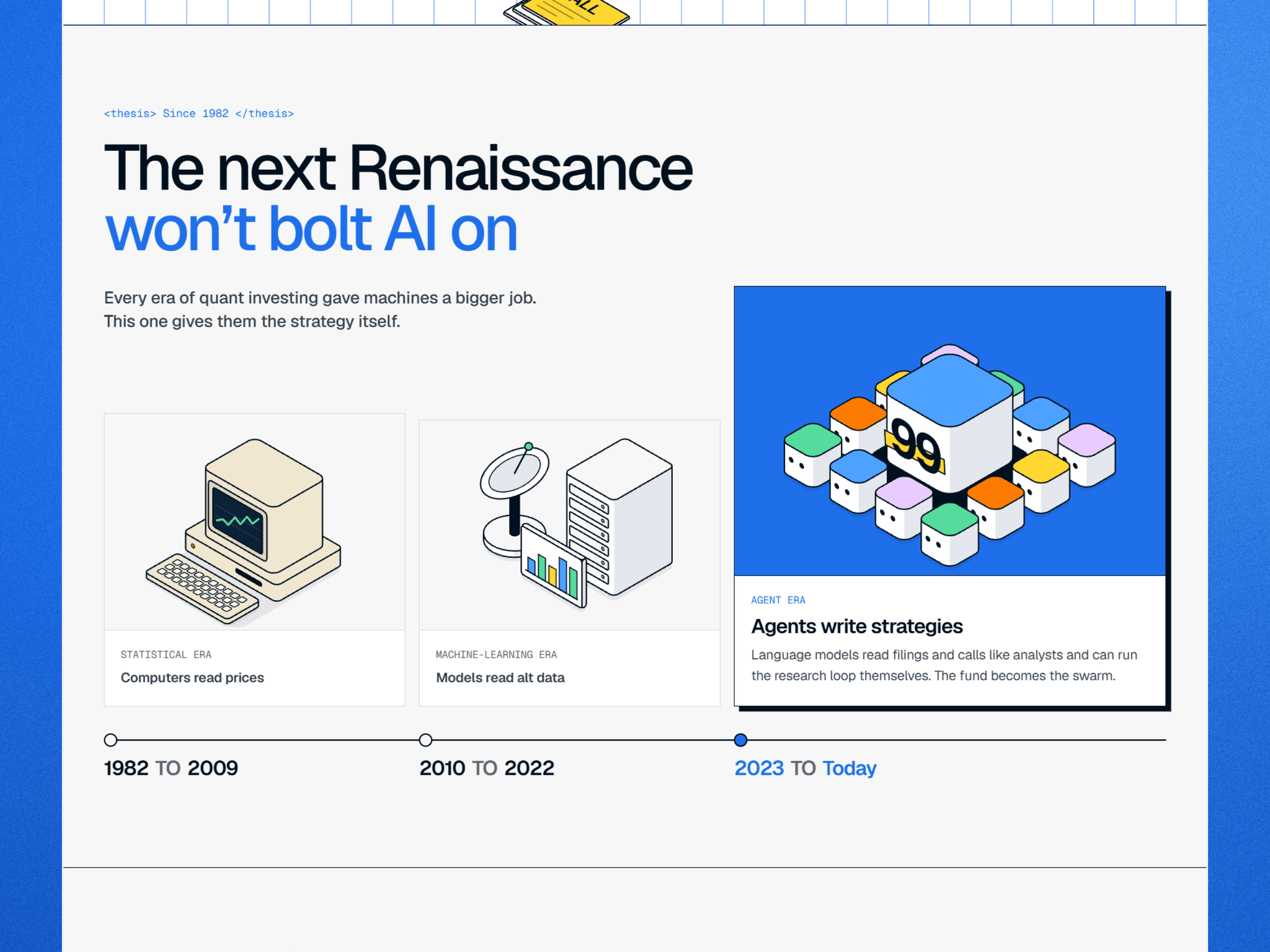Open the satellite dish and server illustration
The image size is (1270, 952).
[x=569, y=525]
